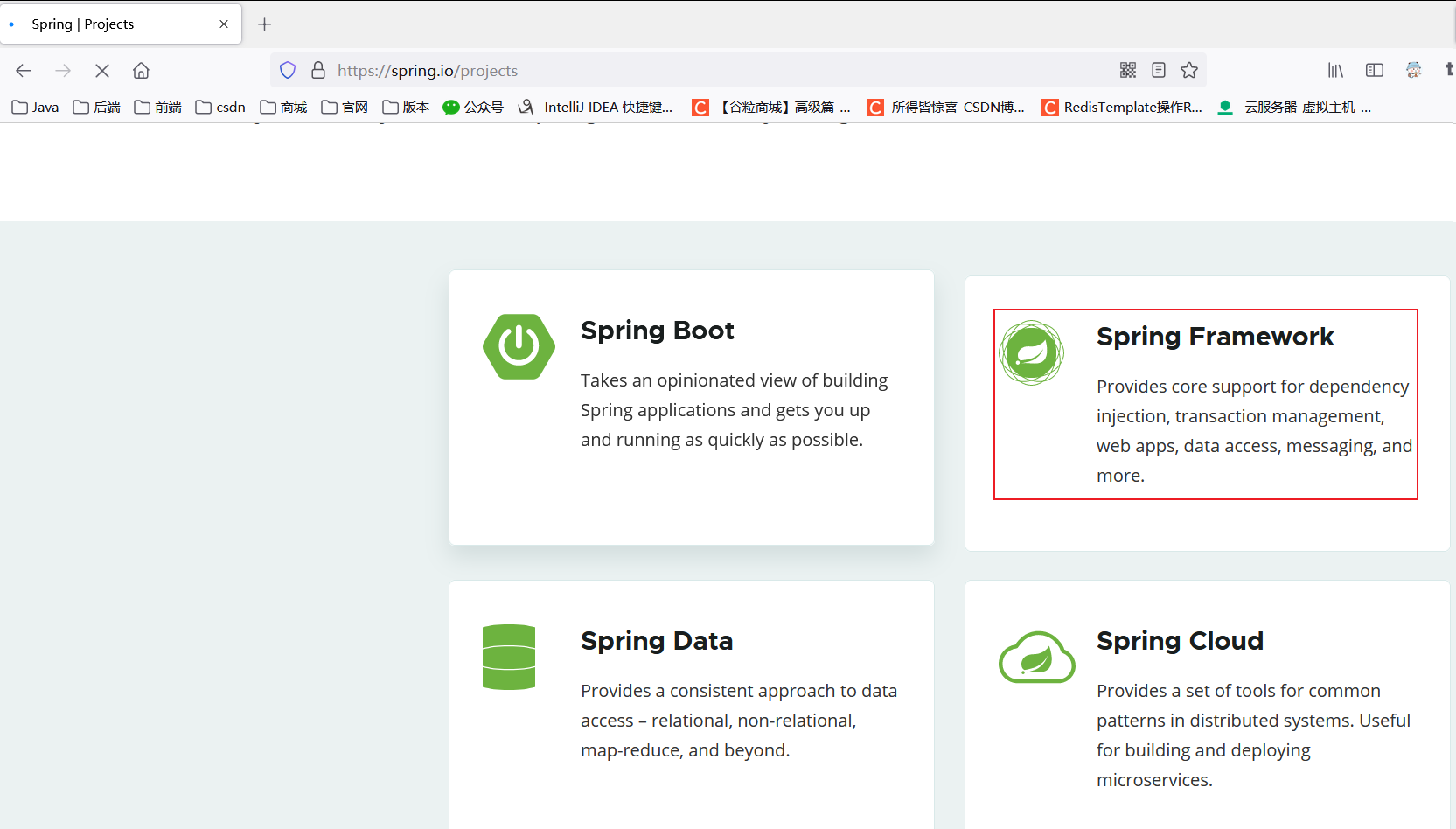Open the Spring Data project title
The image size is (1456, 829).
657,641
